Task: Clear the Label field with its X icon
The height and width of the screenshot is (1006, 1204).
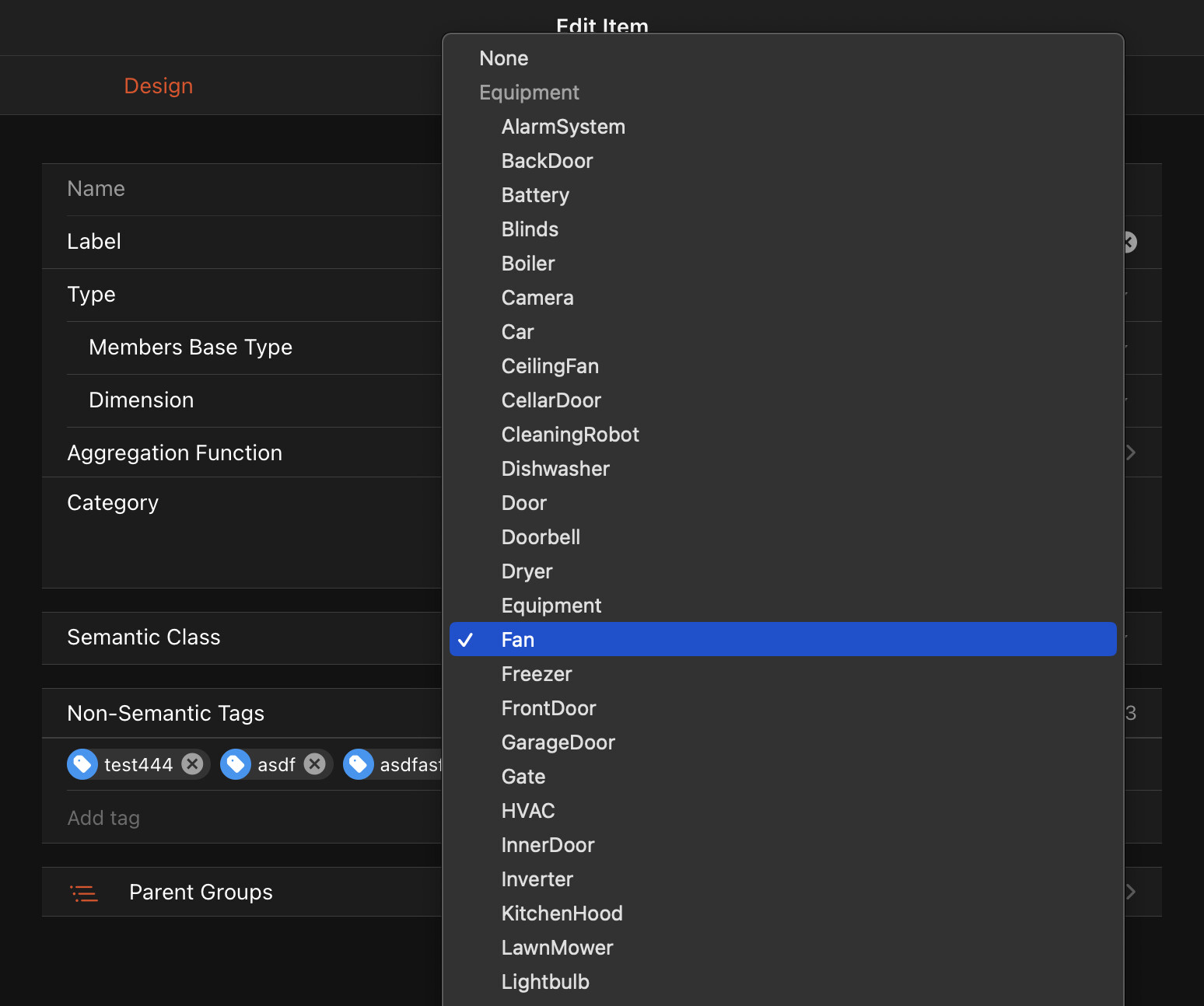Action: pyautogui.click(x=1128, y=242)
